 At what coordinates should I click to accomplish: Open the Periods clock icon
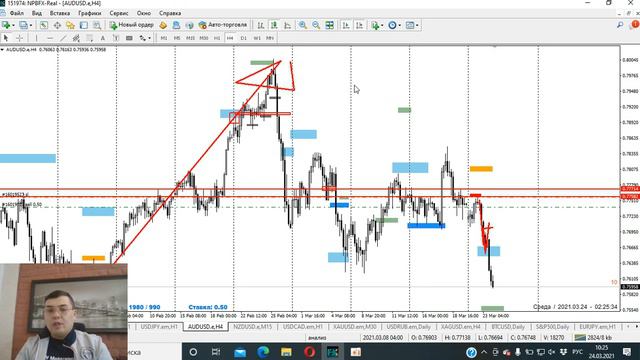point(392,25)
